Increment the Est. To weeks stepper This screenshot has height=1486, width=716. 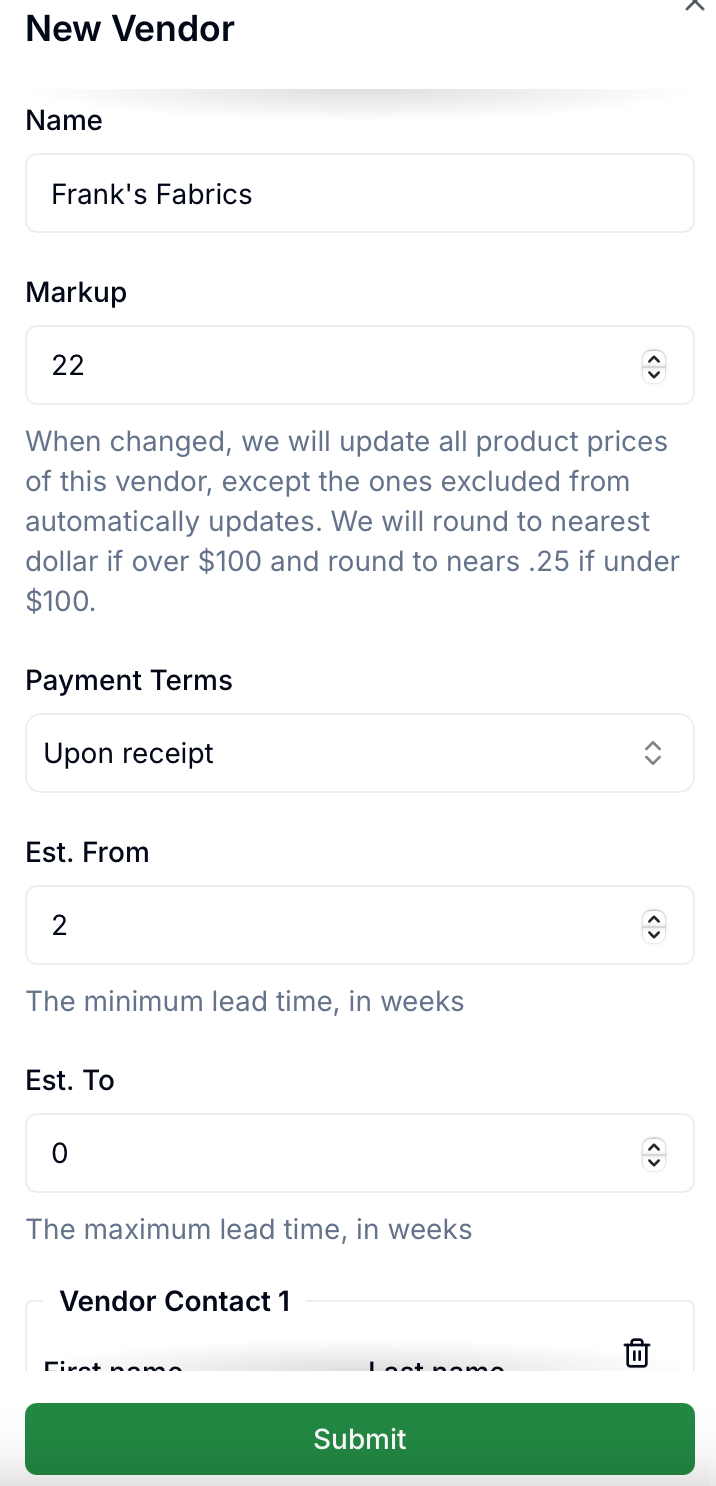[x=654, y=1146]
